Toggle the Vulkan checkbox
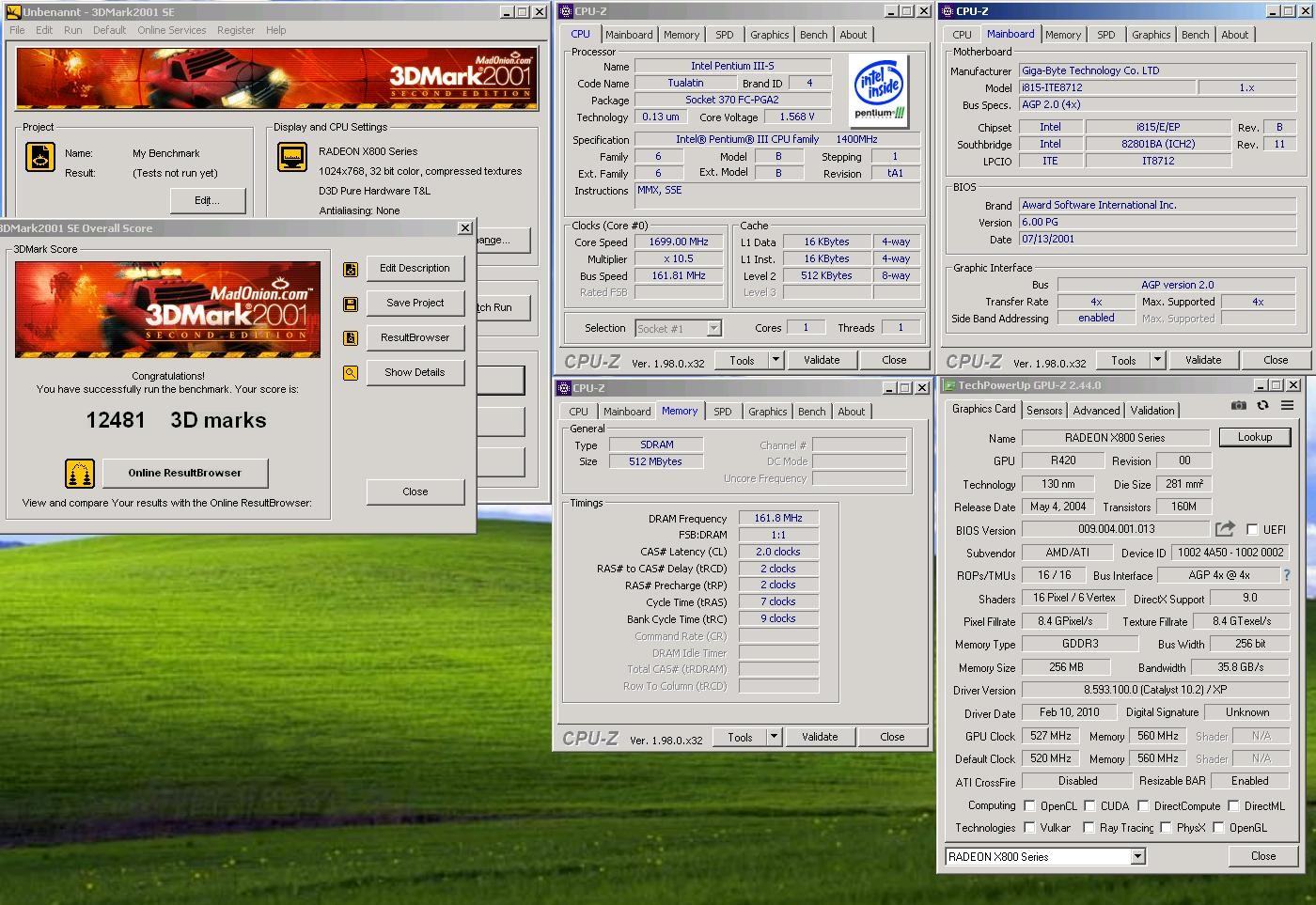The width and height of the screenshot is (1316, 905). 1029,827
